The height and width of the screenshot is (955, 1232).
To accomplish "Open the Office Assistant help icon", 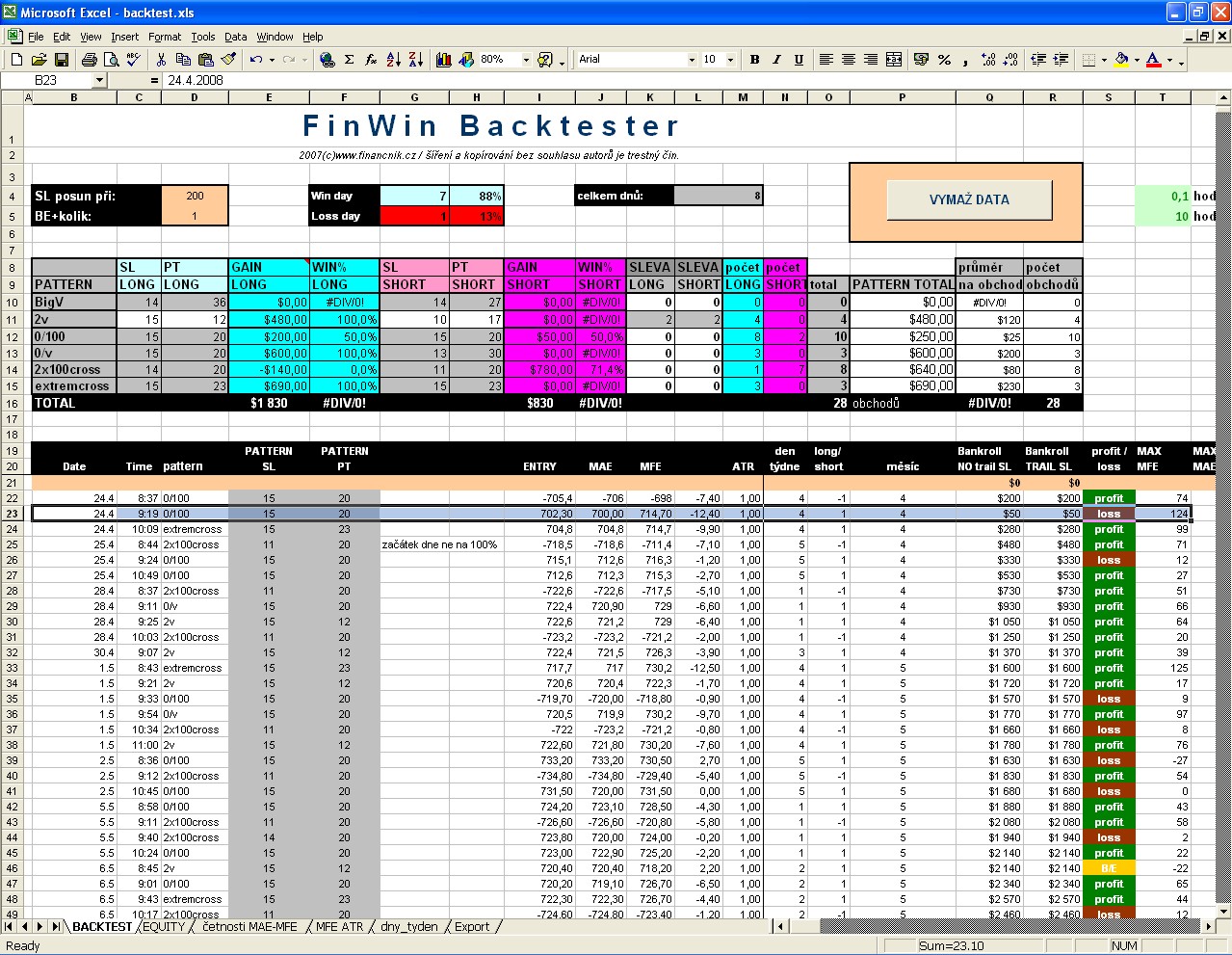I will 545,60.
